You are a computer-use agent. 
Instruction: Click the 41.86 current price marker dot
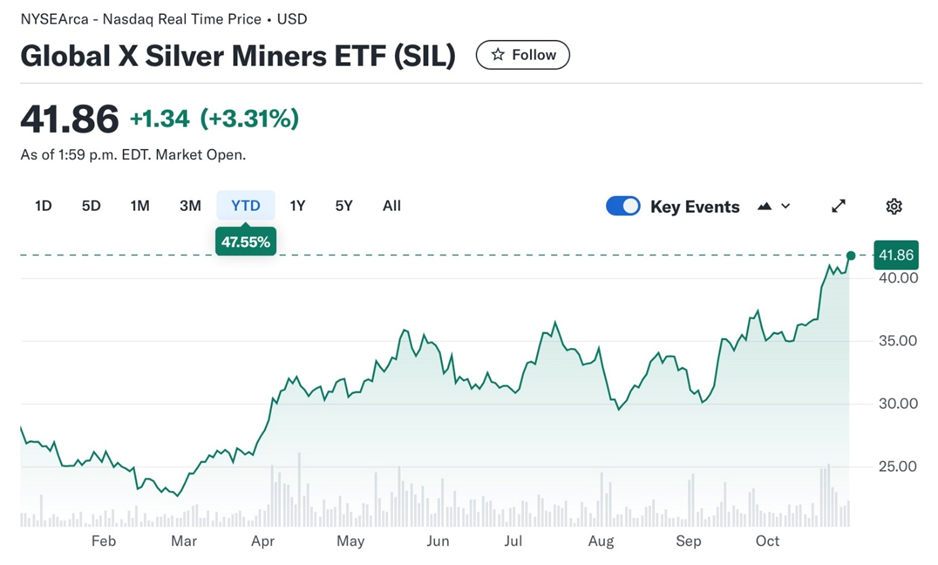[851, 256]
